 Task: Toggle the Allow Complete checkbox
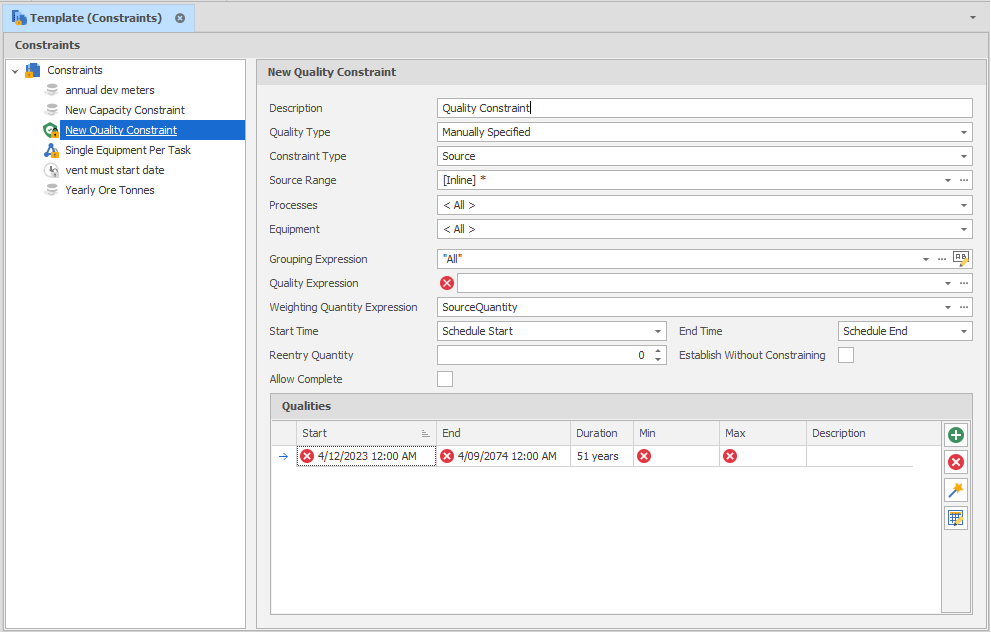(445, 379)
